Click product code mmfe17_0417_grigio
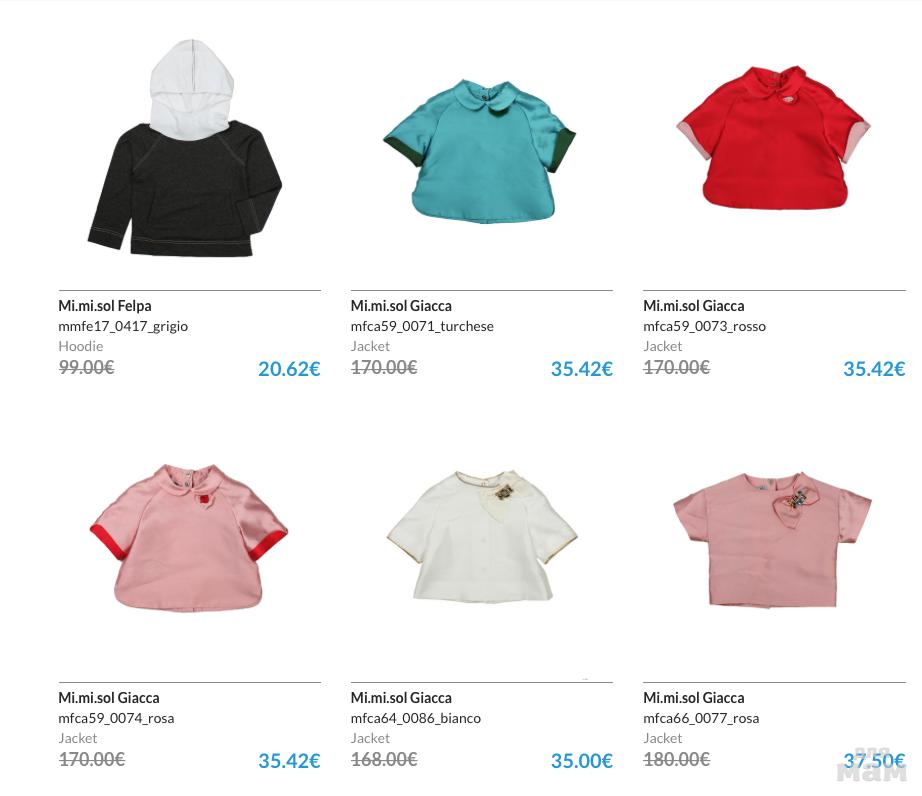The height and width of the screenshot is (796, 922). 123,326
